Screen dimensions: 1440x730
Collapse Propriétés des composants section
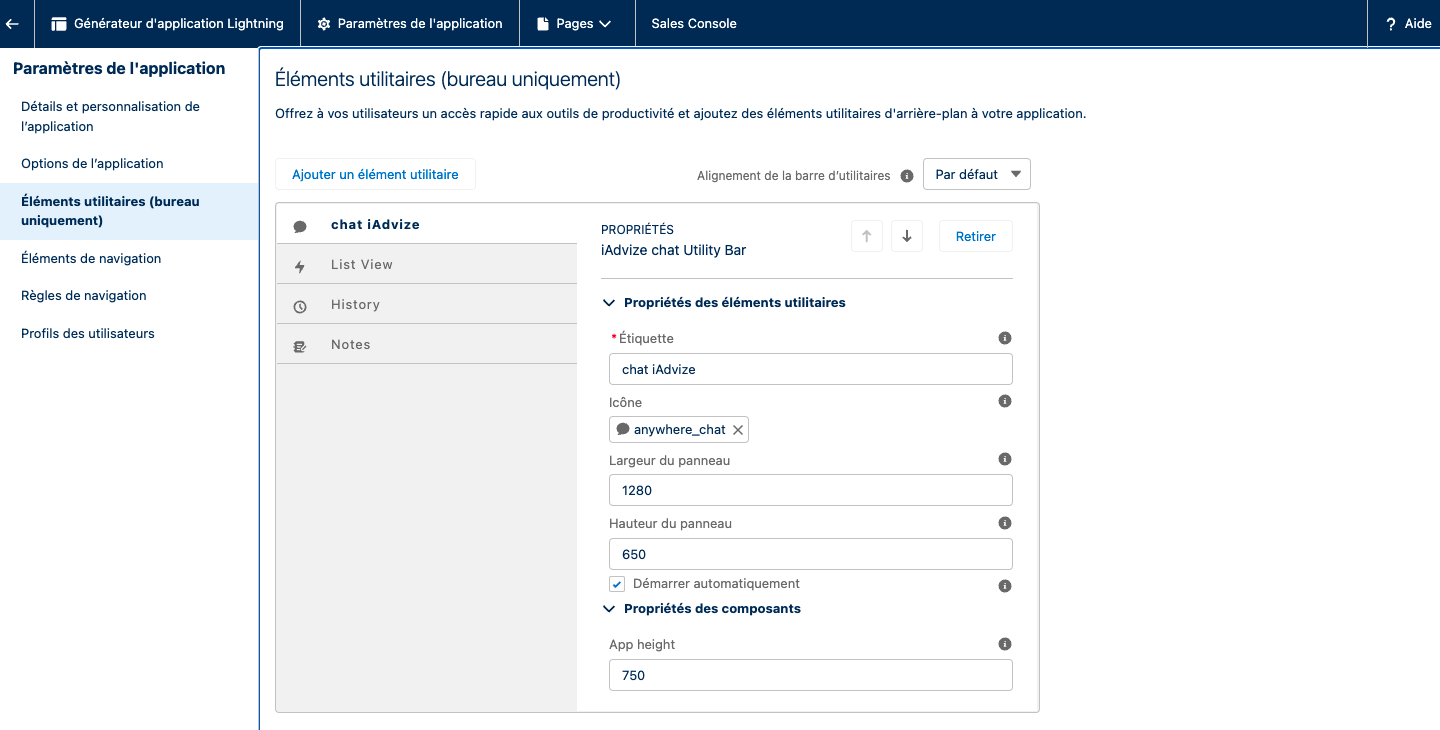coord(609,609)
